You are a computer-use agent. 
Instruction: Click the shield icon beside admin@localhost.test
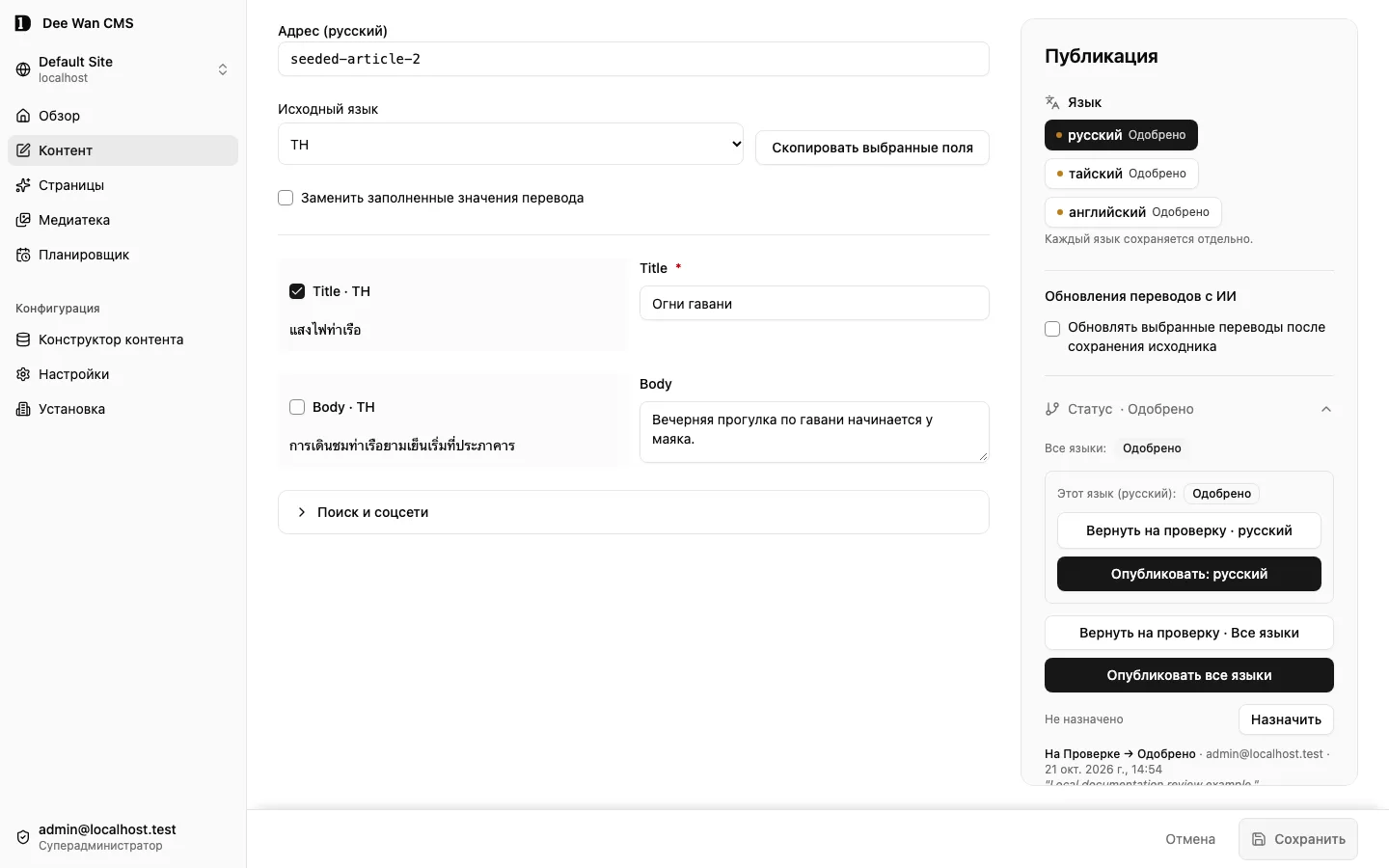pos(23,837)
